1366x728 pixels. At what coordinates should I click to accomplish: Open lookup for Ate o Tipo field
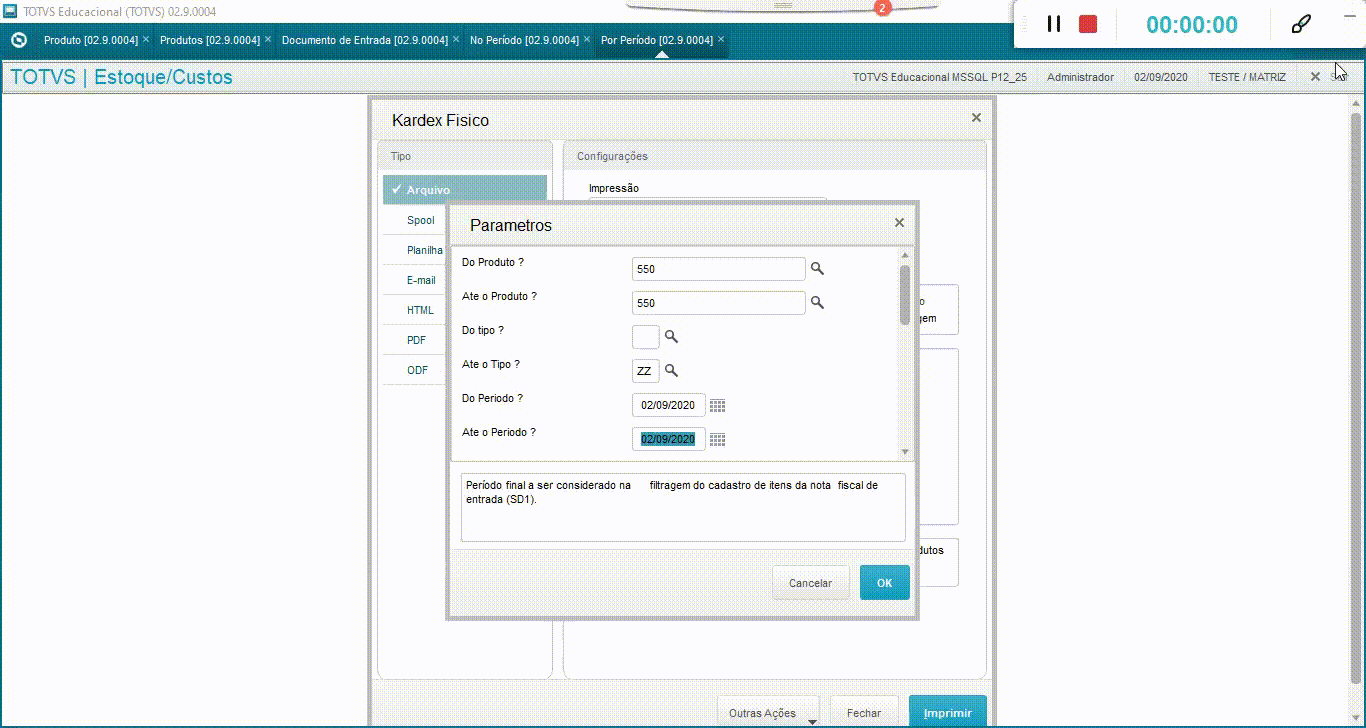(x=672, y=371)
